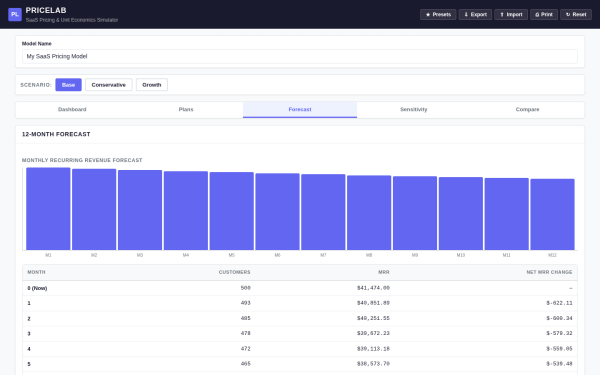Switch to the Sensitivity tab
600x375 pixels.
(x=414, y=109)
